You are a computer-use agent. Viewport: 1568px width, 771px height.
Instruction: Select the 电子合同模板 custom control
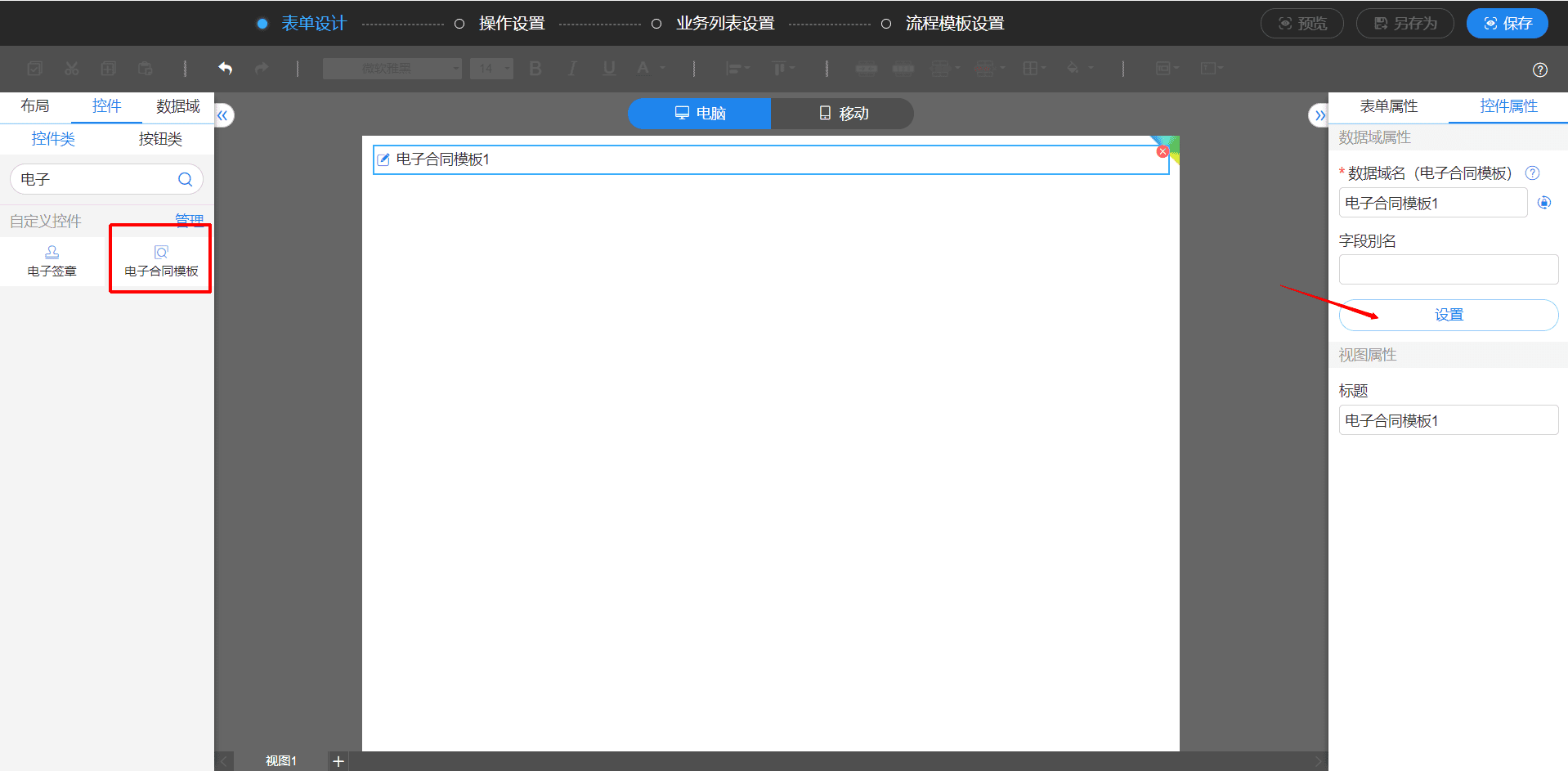[161, 262]
